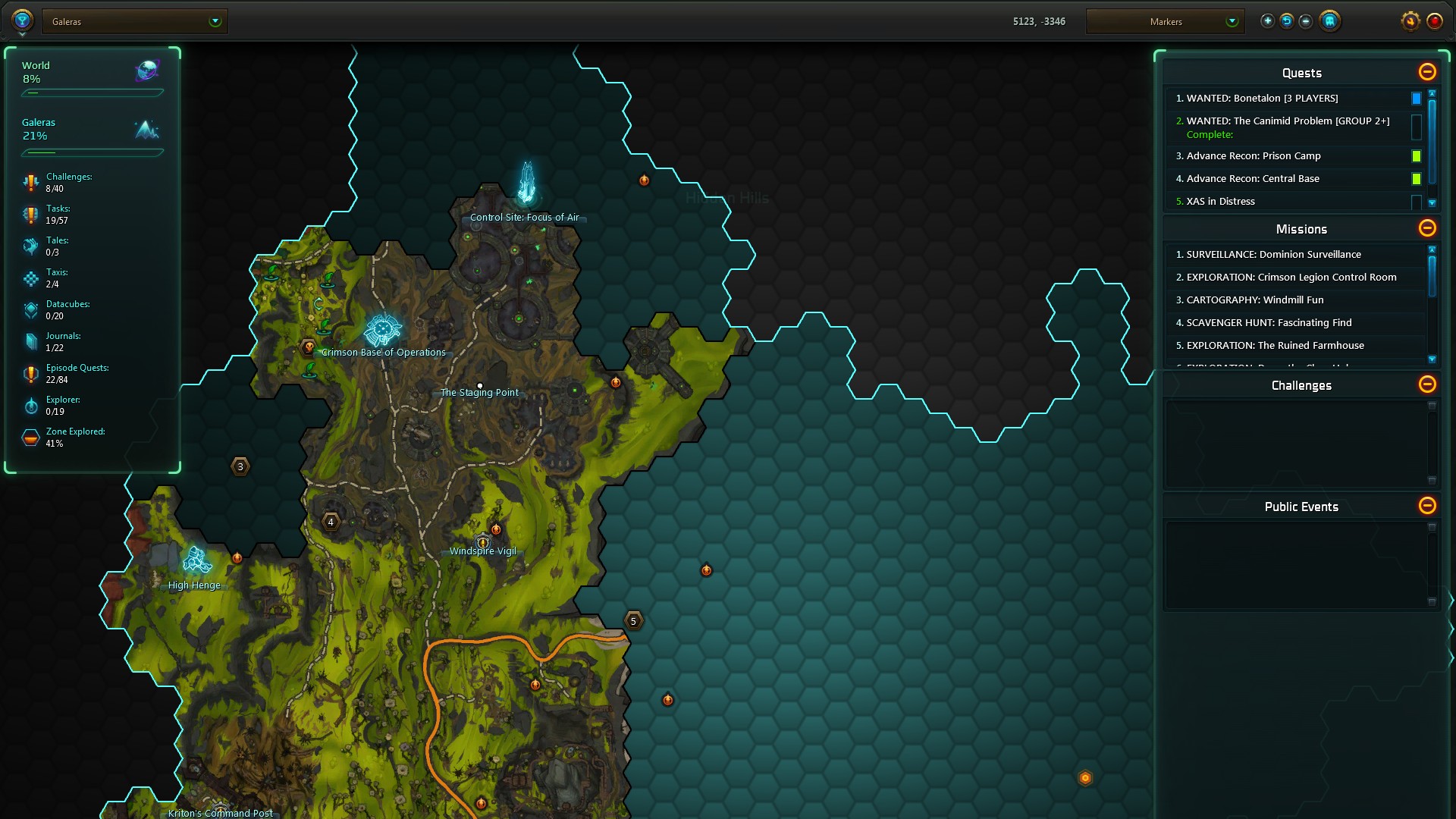
Task: Select the Taxis icon
Action: (30, 278)
